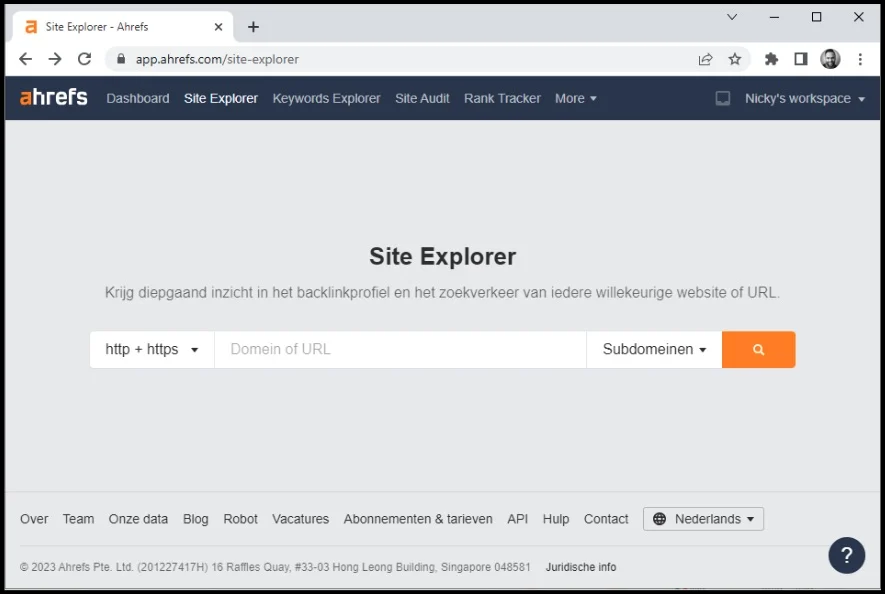Click the Domein of URL input field

[x=400, y=350]
